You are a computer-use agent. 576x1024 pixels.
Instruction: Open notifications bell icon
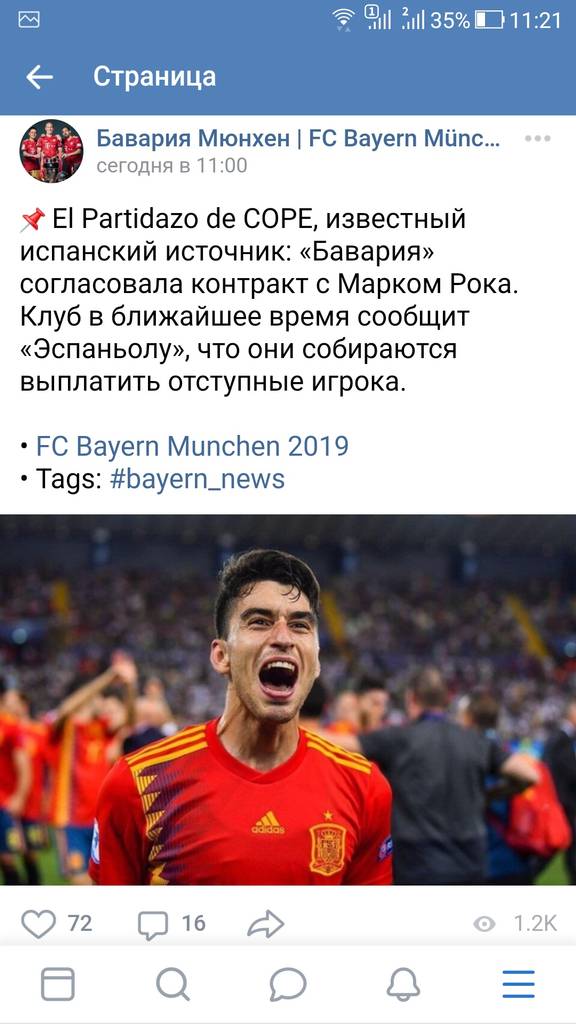click(404, 984)
